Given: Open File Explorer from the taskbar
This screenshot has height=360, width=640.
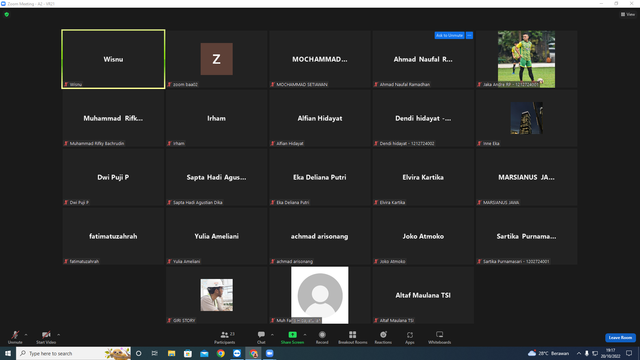Looking at the screenshot, I should 171,353.
